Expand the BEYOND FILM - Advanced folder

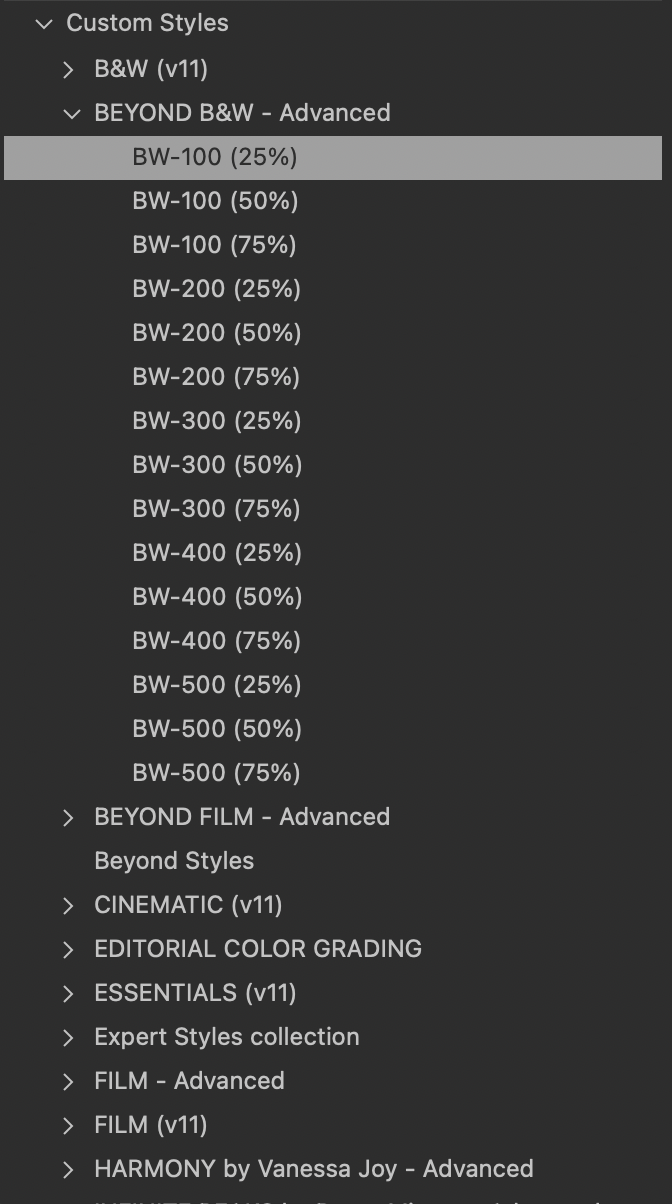pos(69,817)
